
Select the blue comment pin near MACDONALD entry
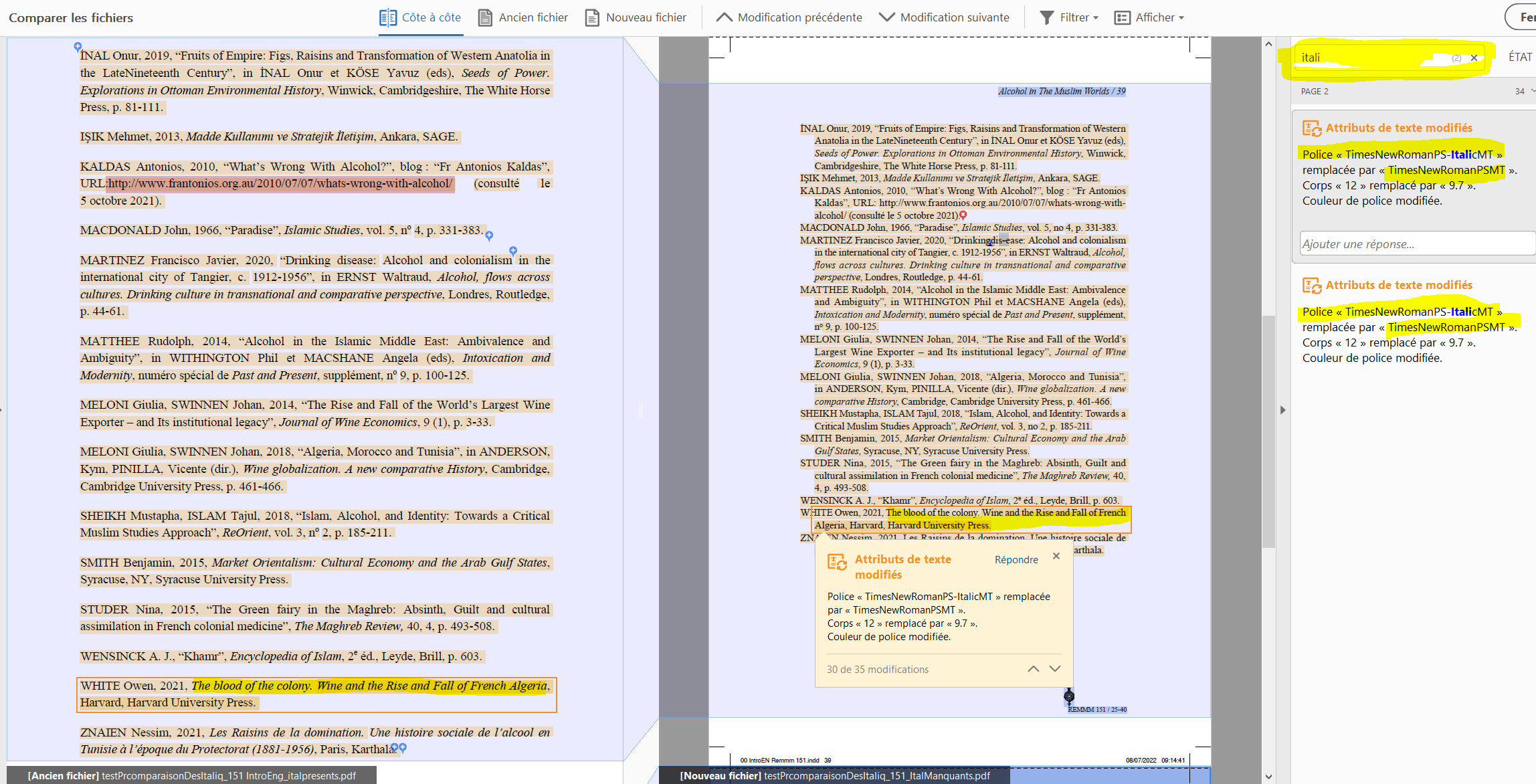pyautogui.click(x=490, y=235)
